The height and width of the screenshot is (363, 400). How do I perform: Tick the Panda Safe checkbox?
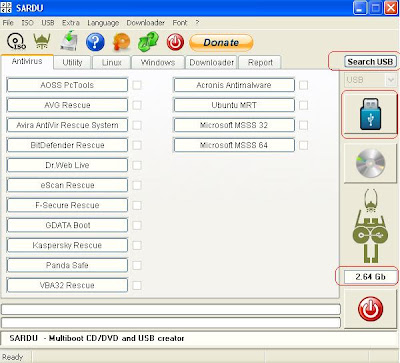pos(137,265)
